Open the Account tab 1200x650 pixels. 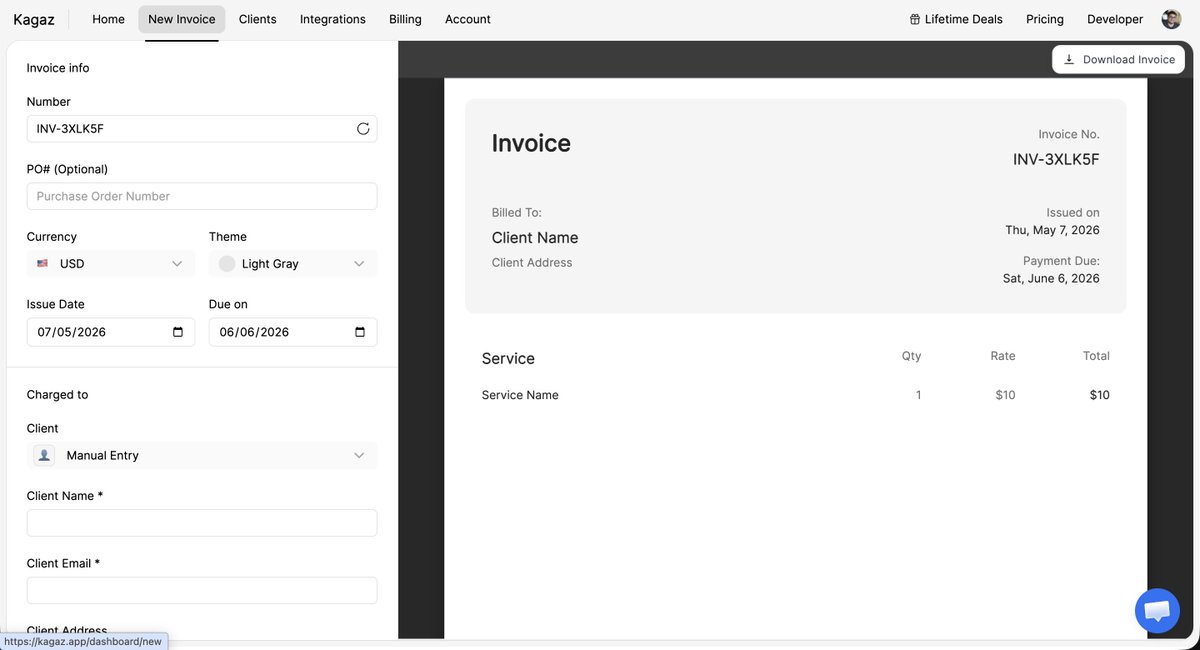pyautogui.click(x=468, y=19)
